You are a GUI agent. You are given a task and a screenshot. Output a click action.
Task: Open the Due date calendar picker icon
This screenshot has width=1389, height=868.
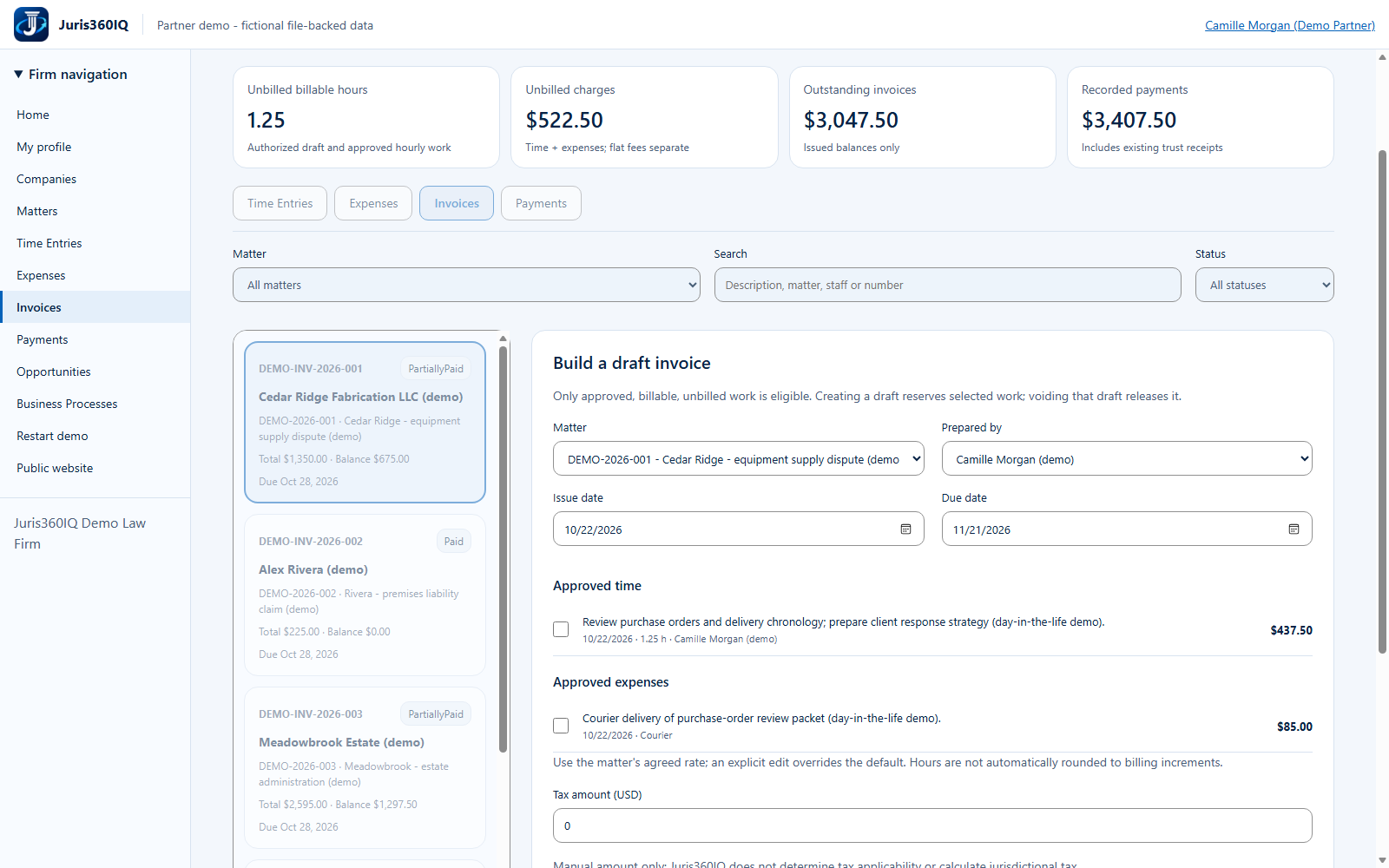[1294, 529]
